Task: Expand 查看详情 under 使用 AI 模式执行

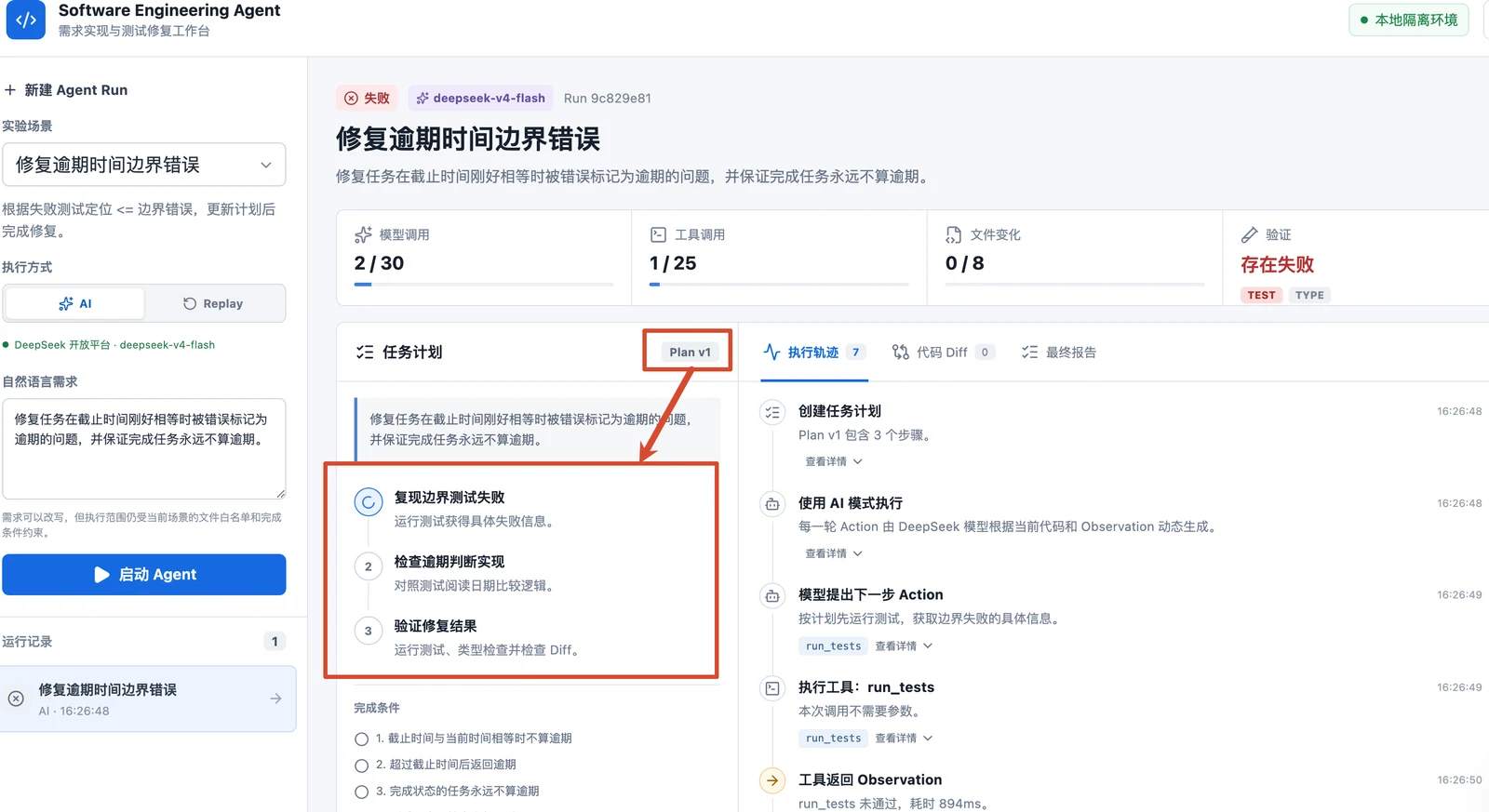Action: pos(834,553)
